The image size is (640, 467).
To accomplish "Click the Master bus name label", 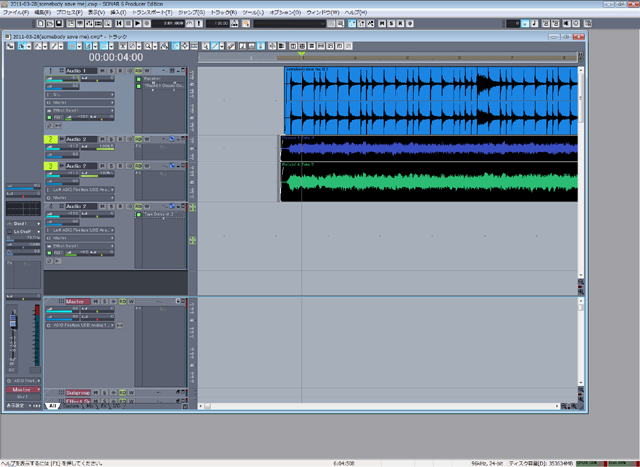I will click(x=78, y=301).
